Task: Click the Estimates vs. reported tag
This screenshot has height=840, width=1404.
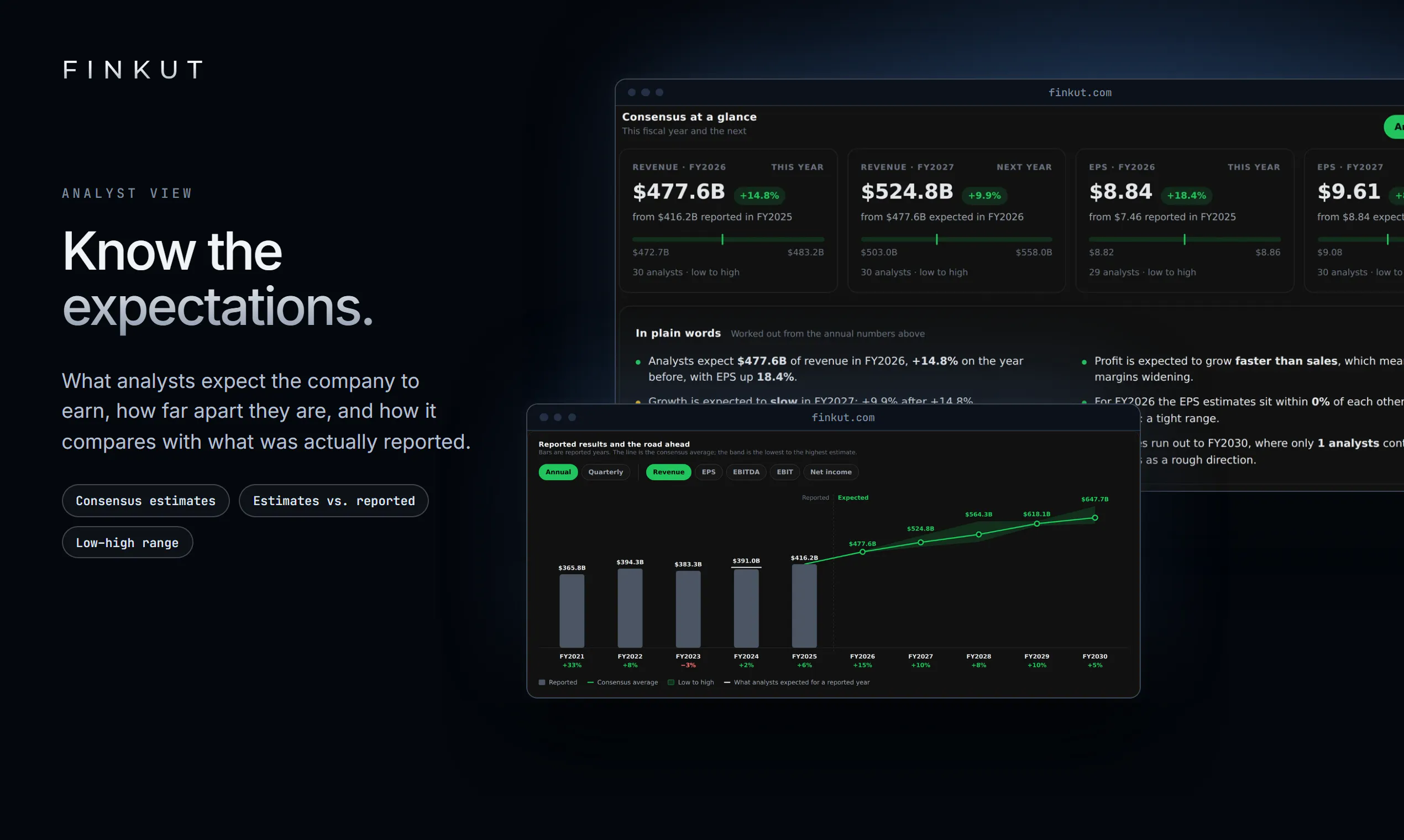Action: 333,501
